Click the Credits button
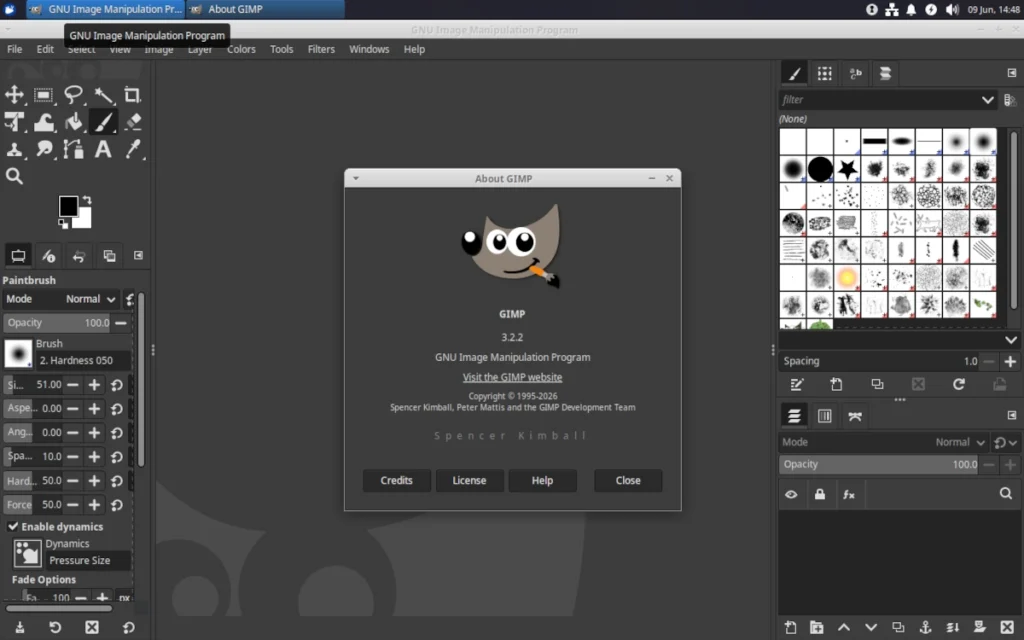The width and height of the screenshot is (1024, 640). pyautogui.click(x=396, y=481)
